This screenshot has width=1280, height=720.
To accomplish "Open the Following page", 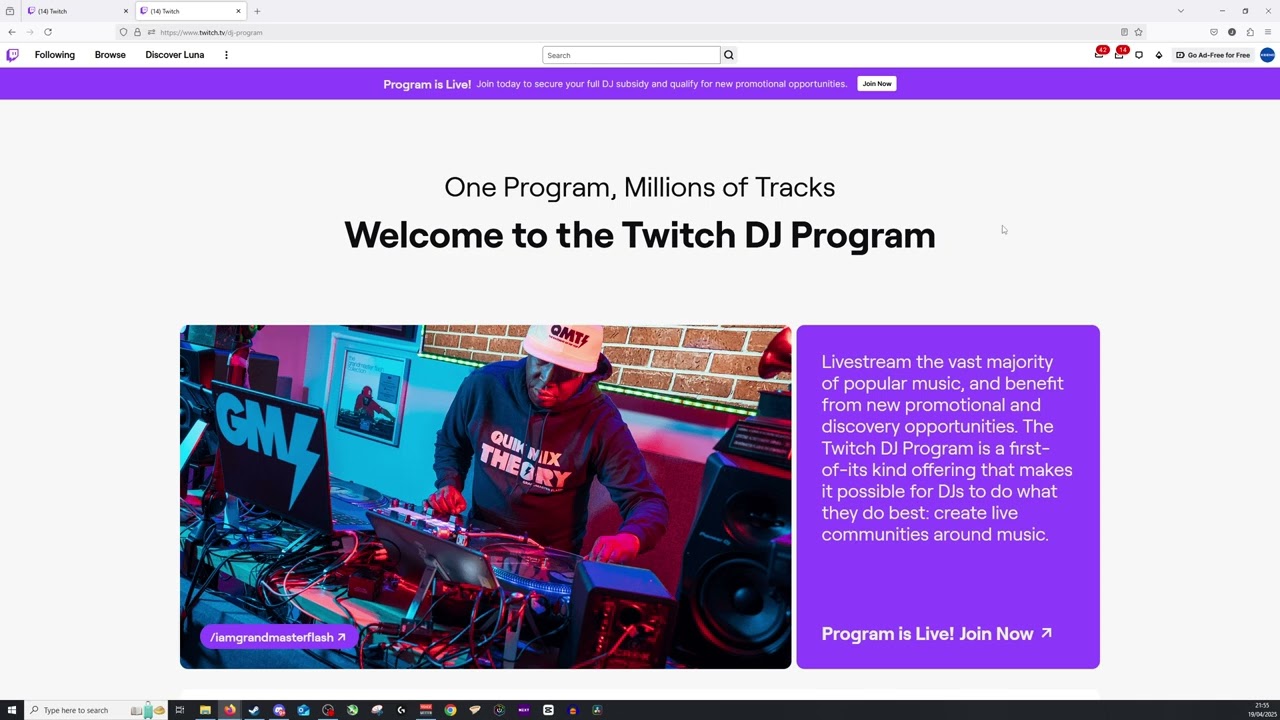I will [x=55, y=55].
